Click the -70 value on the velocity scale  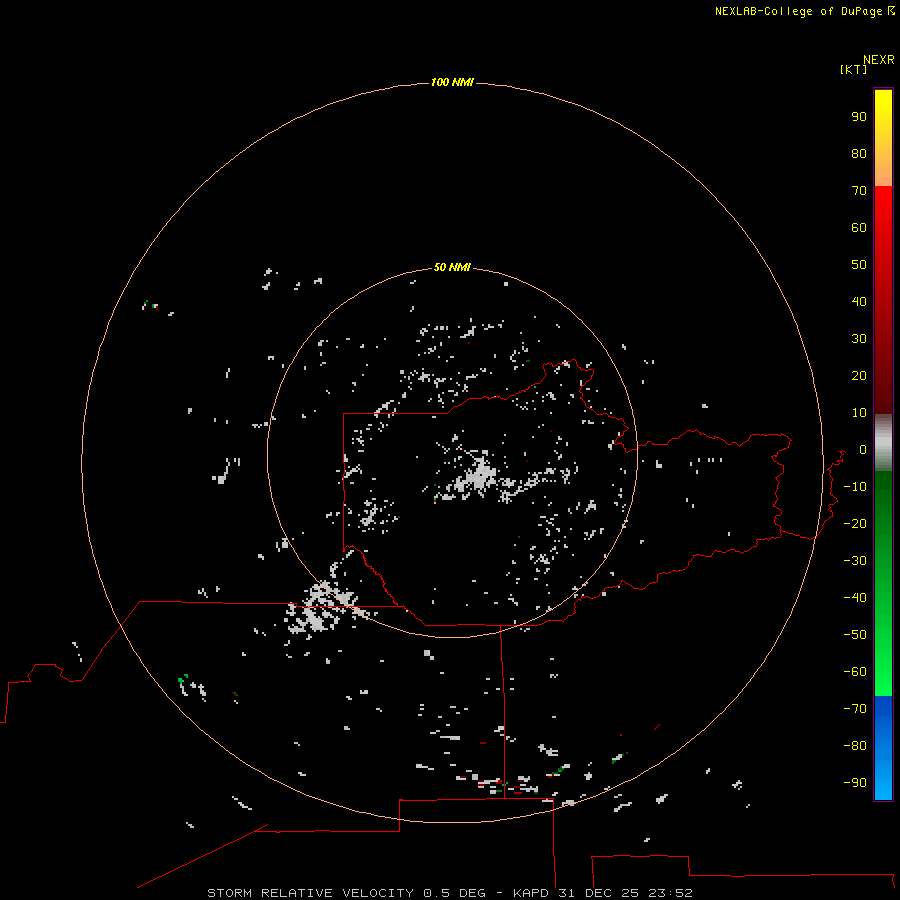tap(855, 708)
